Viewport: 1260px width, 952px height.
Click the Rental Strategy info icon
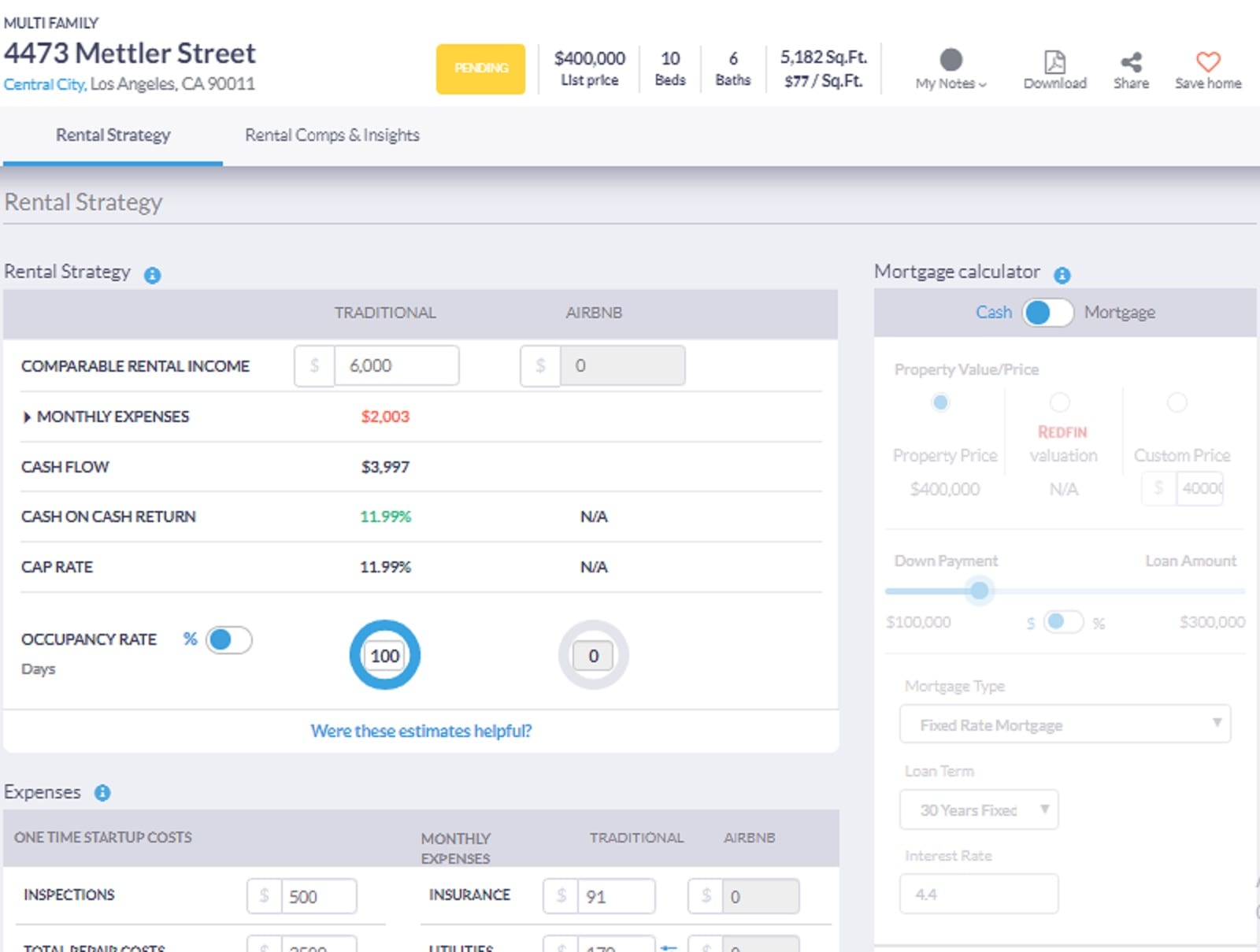[x=154, y=275]
